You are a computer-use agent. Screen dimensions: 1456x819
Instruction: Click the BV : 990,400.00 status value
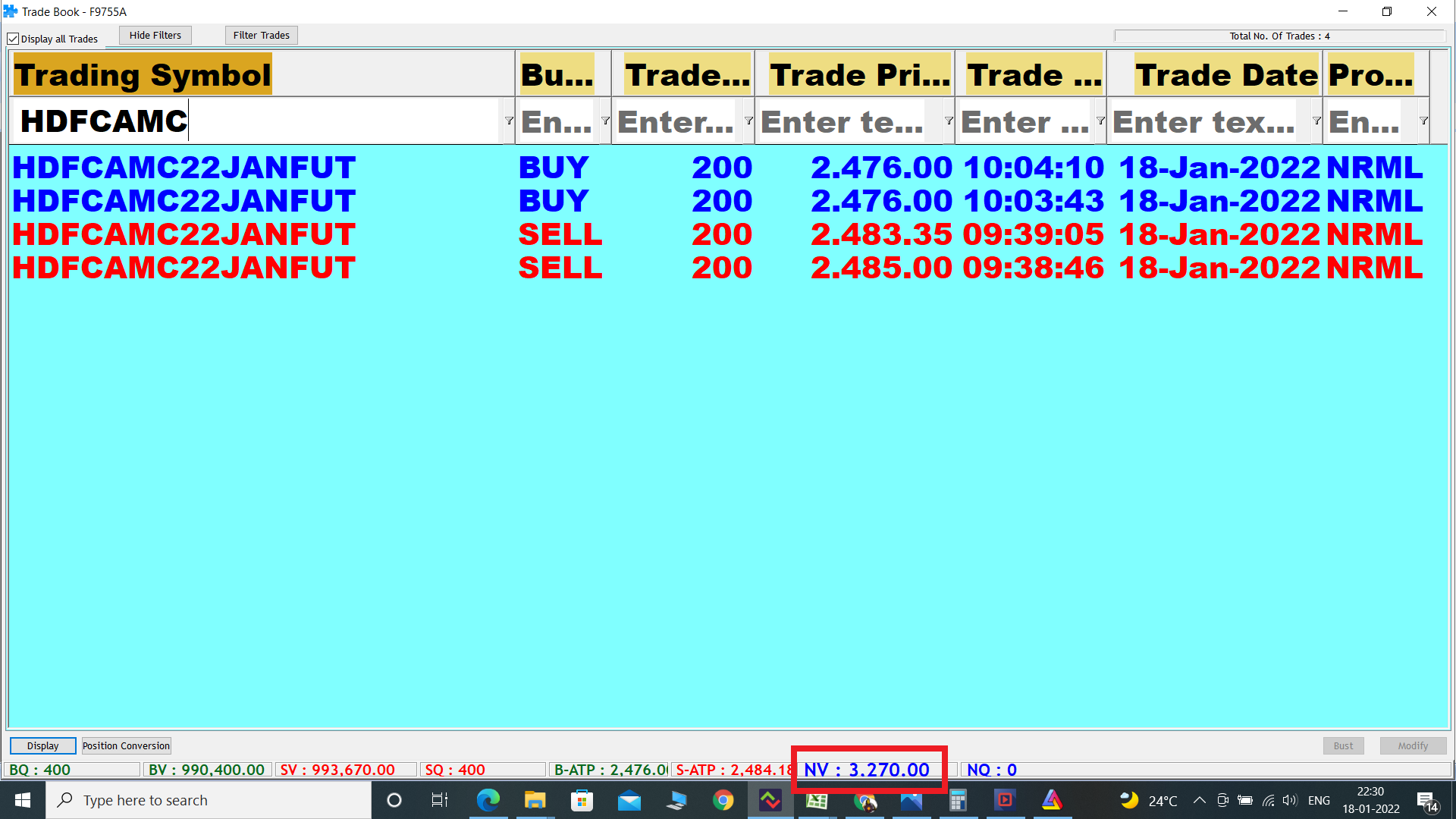click(206, 770)
